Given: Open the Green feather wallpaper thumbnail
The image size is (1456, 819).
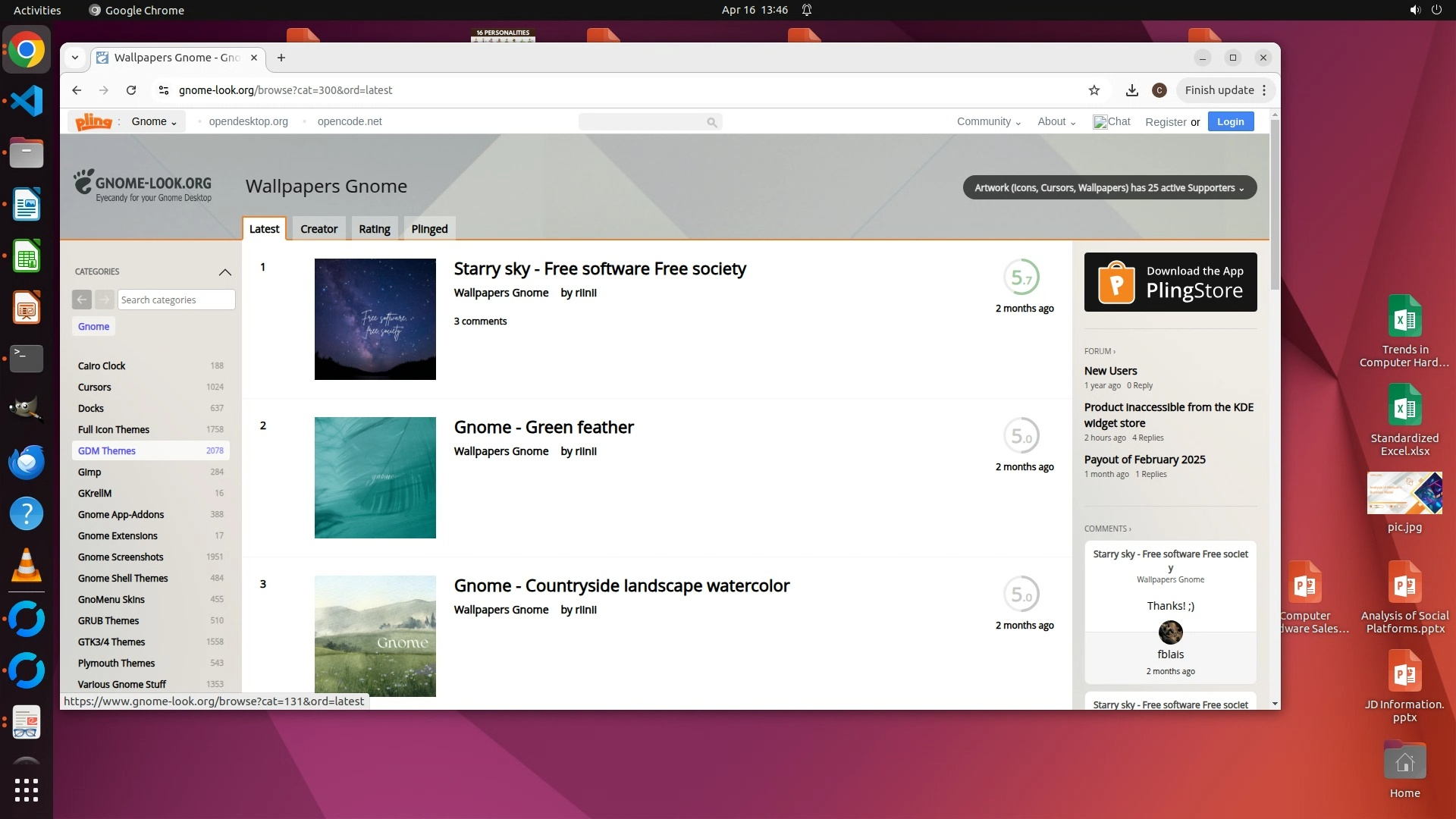Looking at the screenshot, I should pos(375,478).
